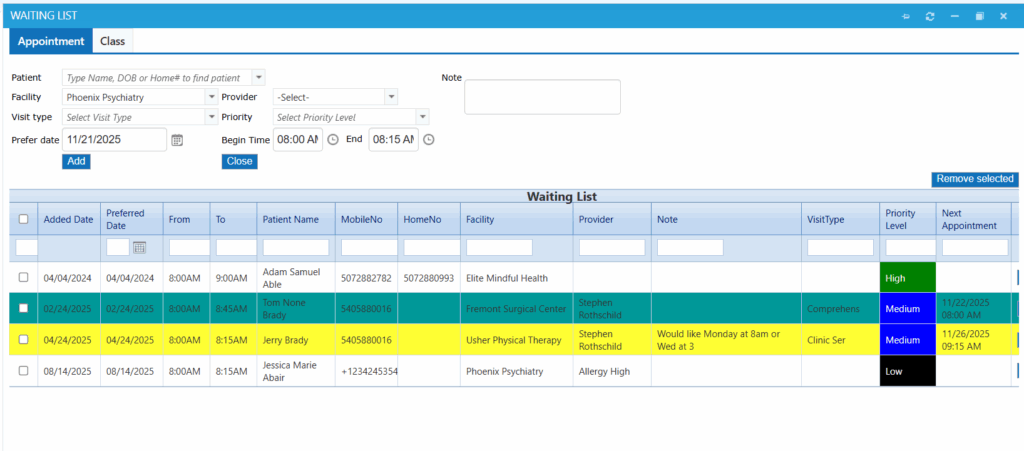Pin the Waiting List window
The width and height of the screenshot is (1024, 451).
(x=906, y=16)
